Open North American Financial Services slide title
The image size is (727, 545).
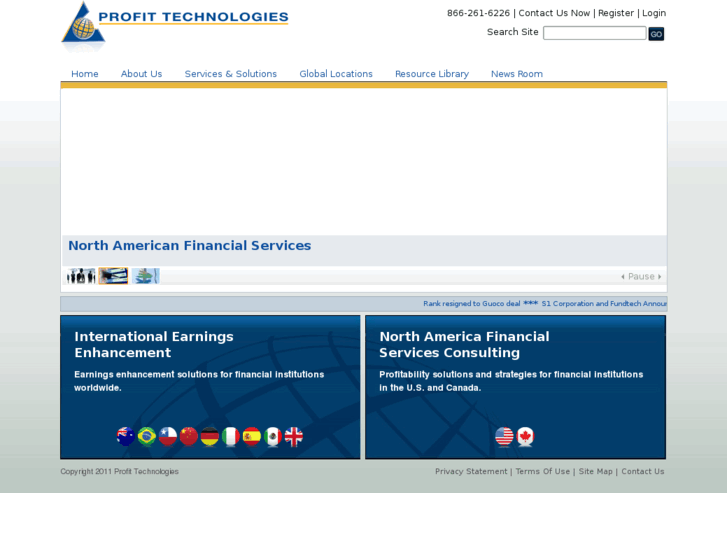point(190,245)
